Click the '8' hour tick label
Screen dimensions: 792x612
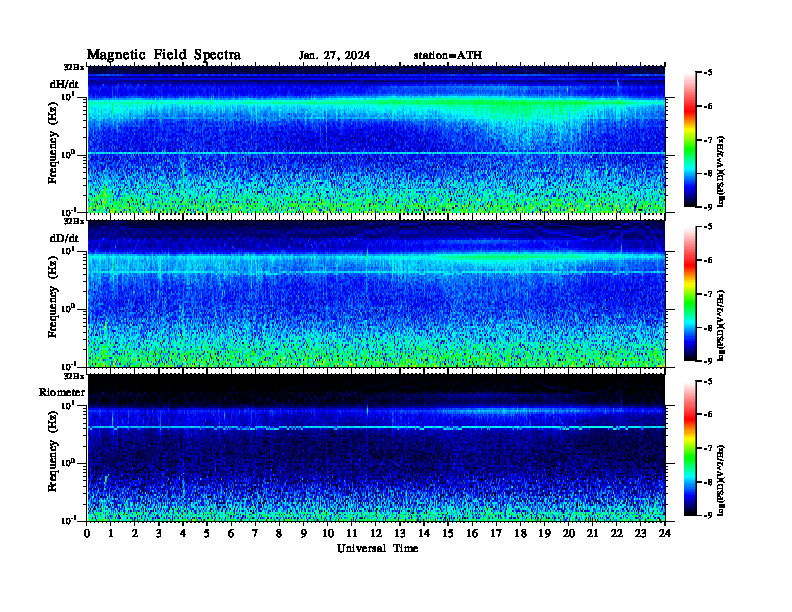[279, 534]
